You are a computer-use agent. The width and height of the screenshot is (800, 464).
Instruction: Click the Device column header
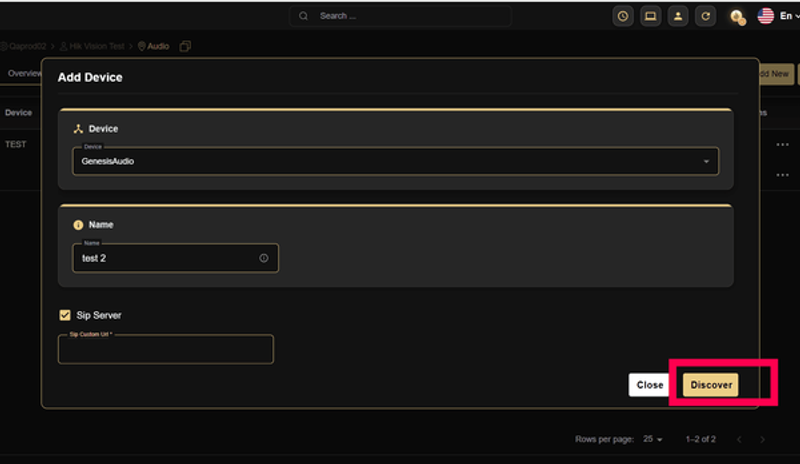18,113
